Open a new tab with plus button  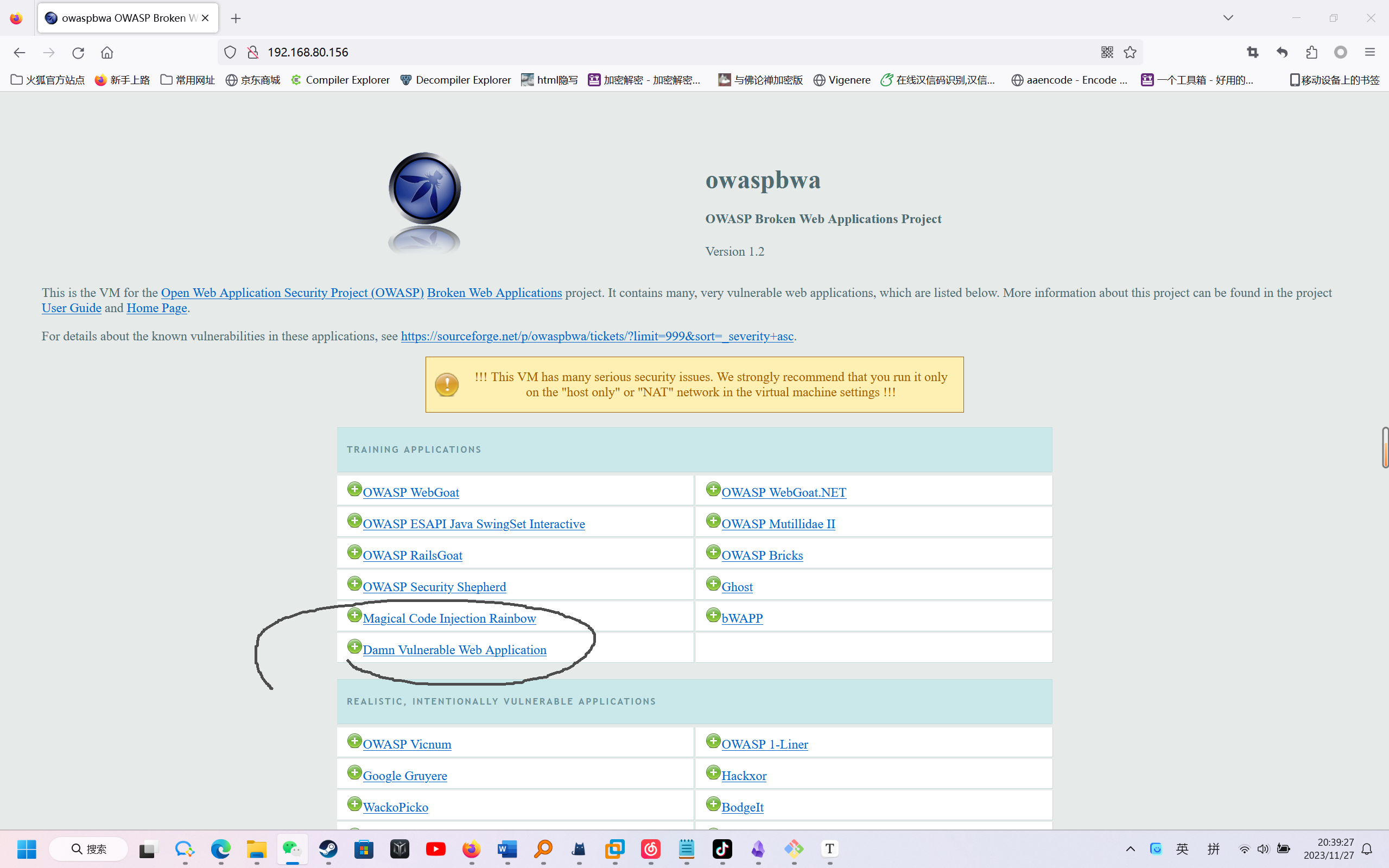coord(236,18)
